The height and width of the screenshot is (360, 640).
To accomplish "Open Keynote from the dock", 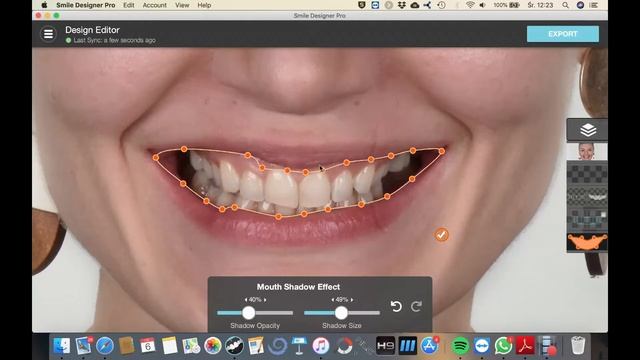I will click(x=299, y=346).
